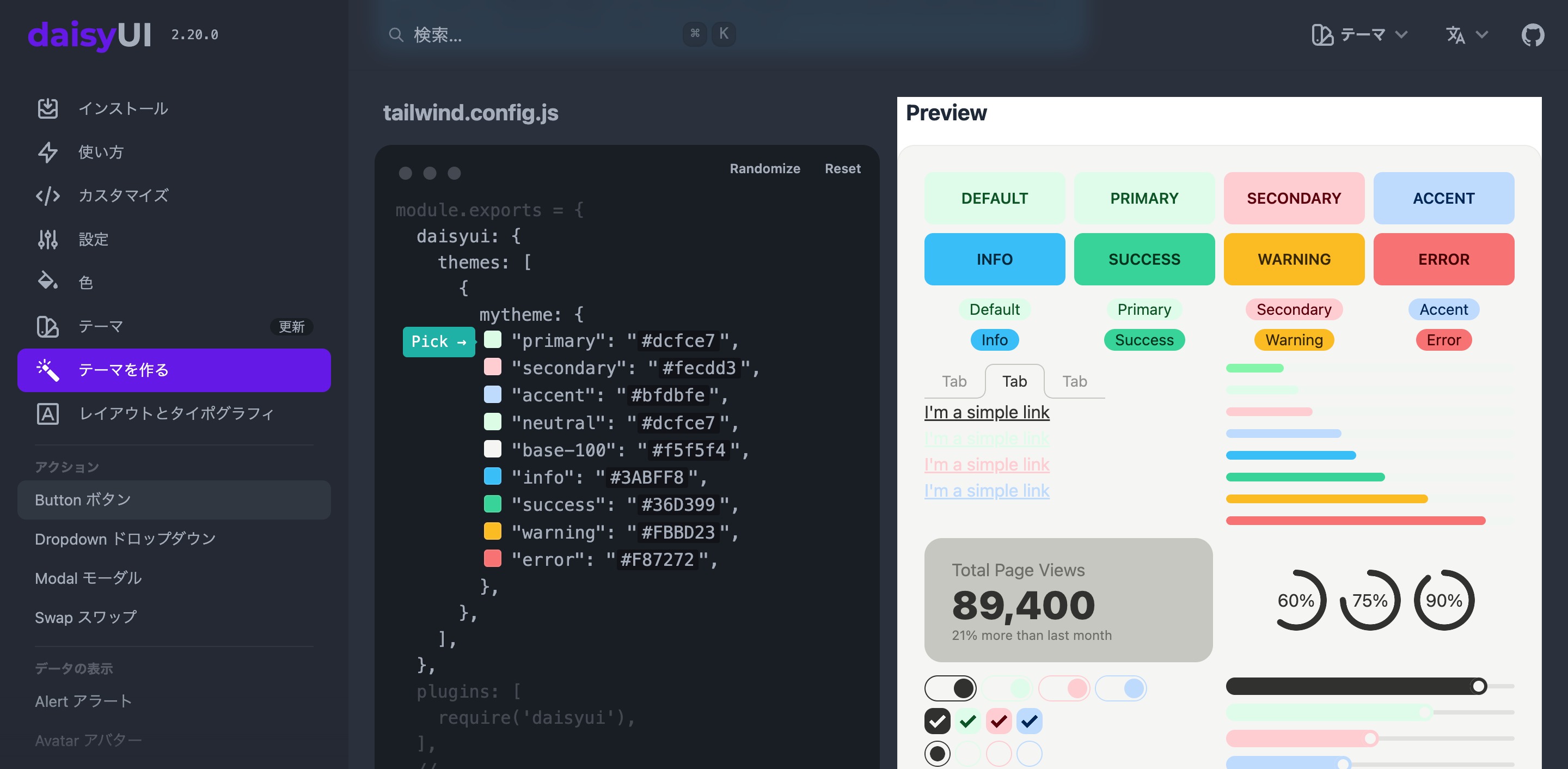Image resolution: width=1568 pixels, height=769 pixels.
Task: Click the code brackets icon beside カスタマイズ
Action: tap(47, 196)
